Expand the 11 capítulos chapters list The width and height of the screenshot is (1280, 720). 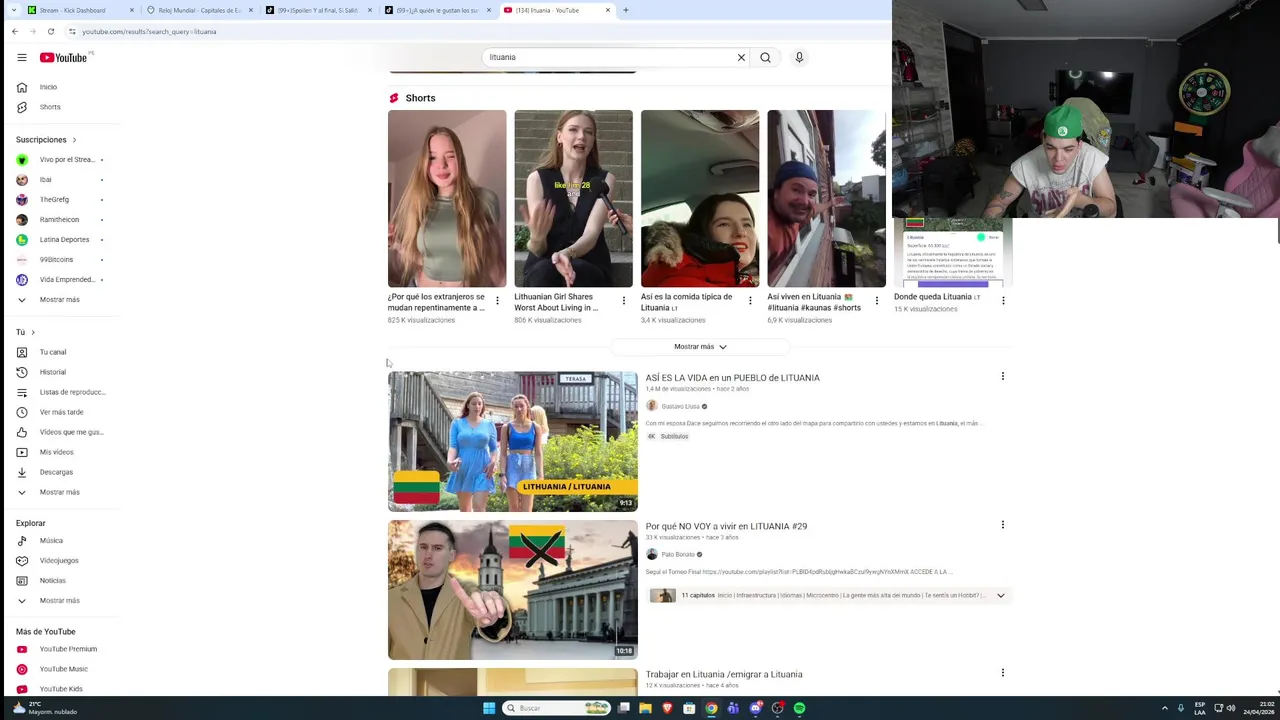pyautogui.click(x=1000, y=595)
